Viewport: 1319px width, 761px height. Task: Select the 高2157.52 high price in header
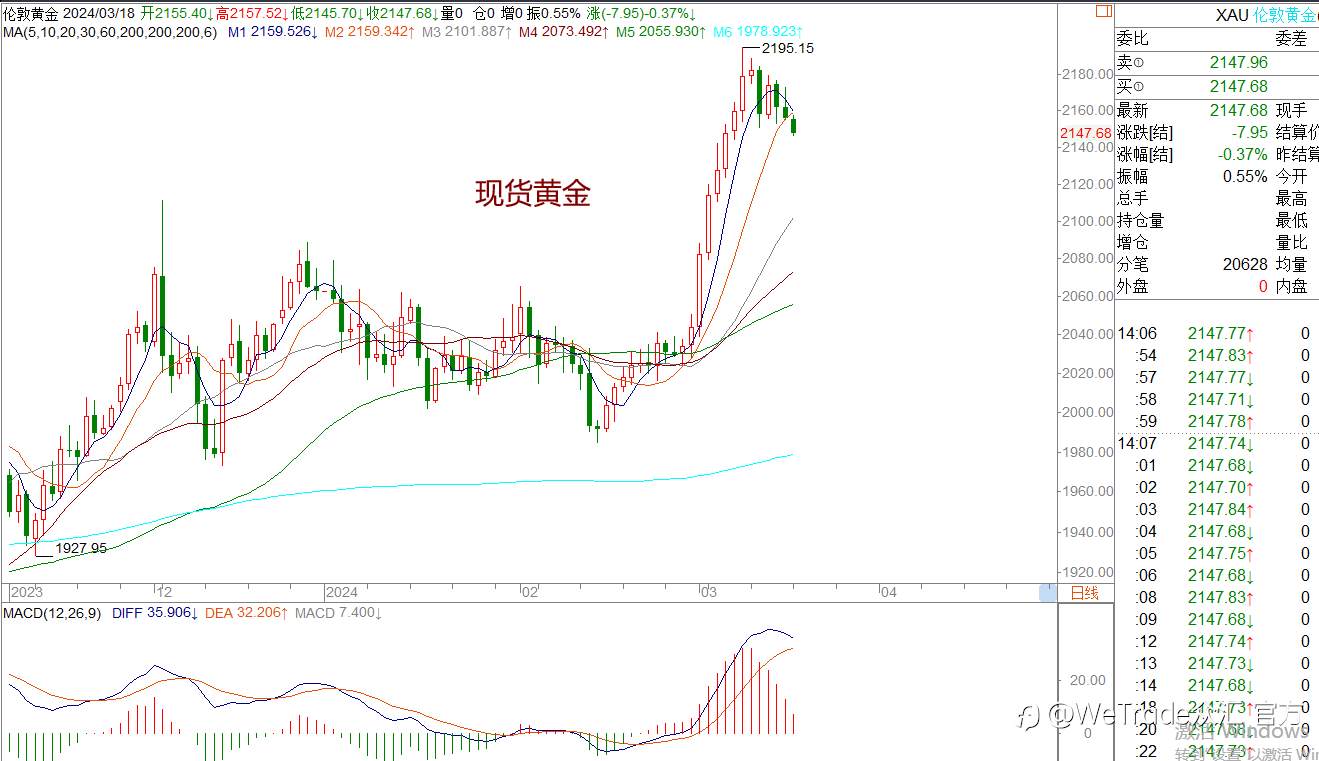250,13
